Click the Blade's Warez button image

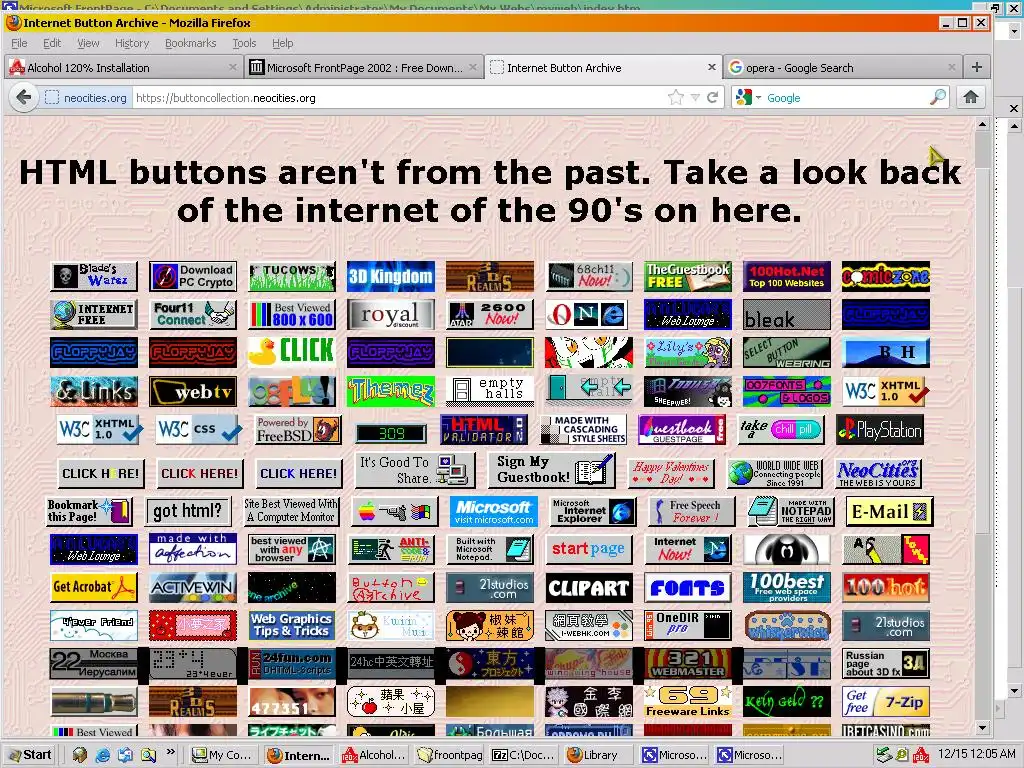point(94,276)
